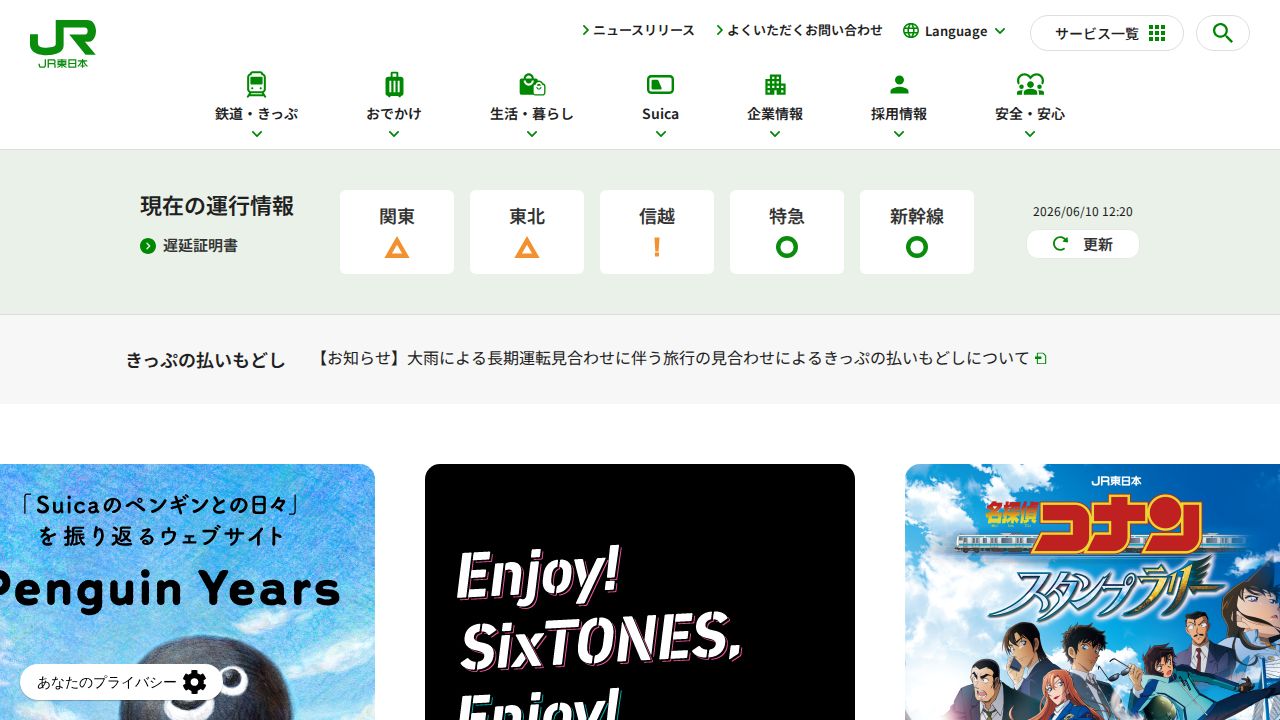The height and width of the screenshot is (720, 1280).
Task: Open the Suica menu label
Action: [661, 114]
